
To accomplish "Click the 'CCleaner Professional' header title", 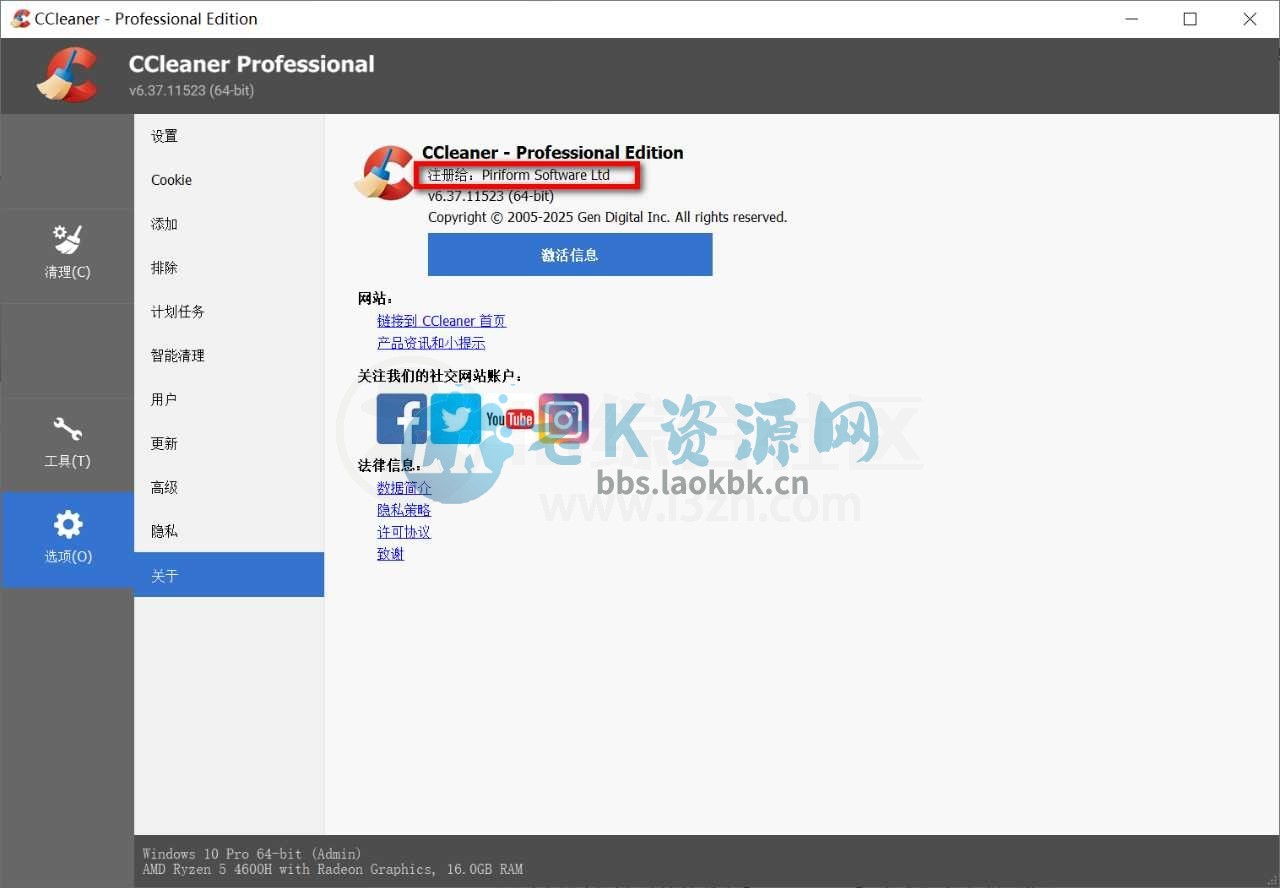I will [252, 64].
